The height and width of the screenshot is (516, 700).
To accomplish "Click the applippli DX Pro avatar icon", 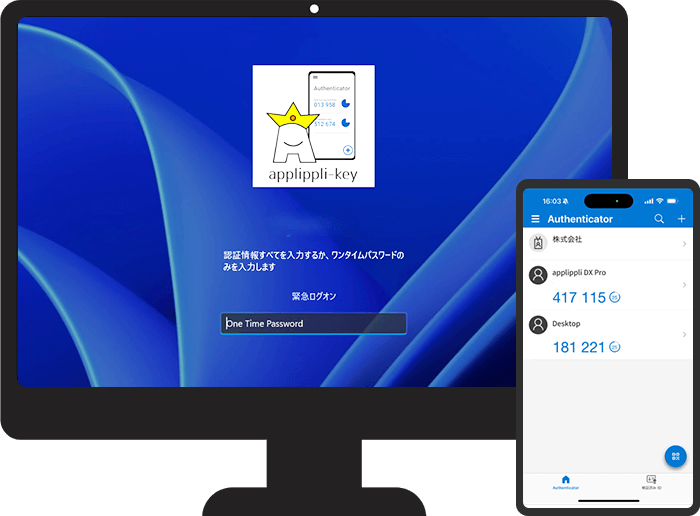I will click(538, 275).
